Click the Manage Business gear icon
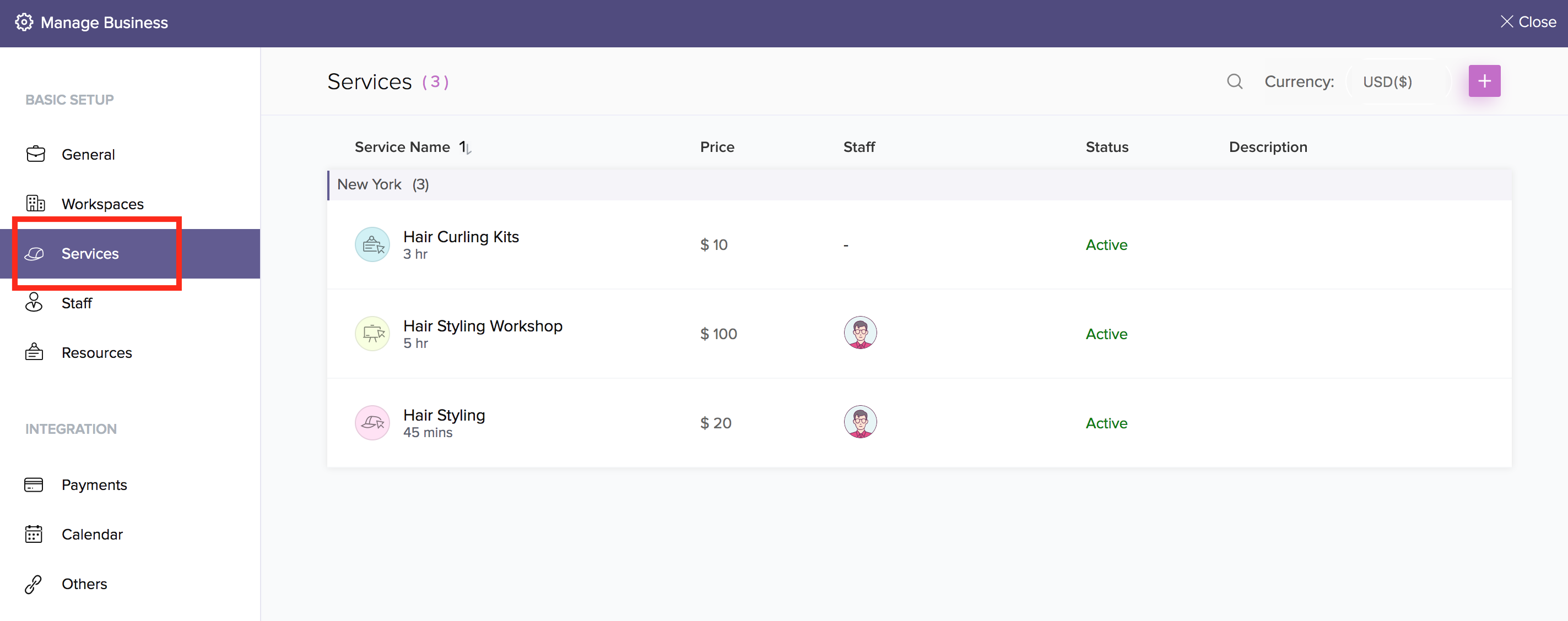 (24, 23)
